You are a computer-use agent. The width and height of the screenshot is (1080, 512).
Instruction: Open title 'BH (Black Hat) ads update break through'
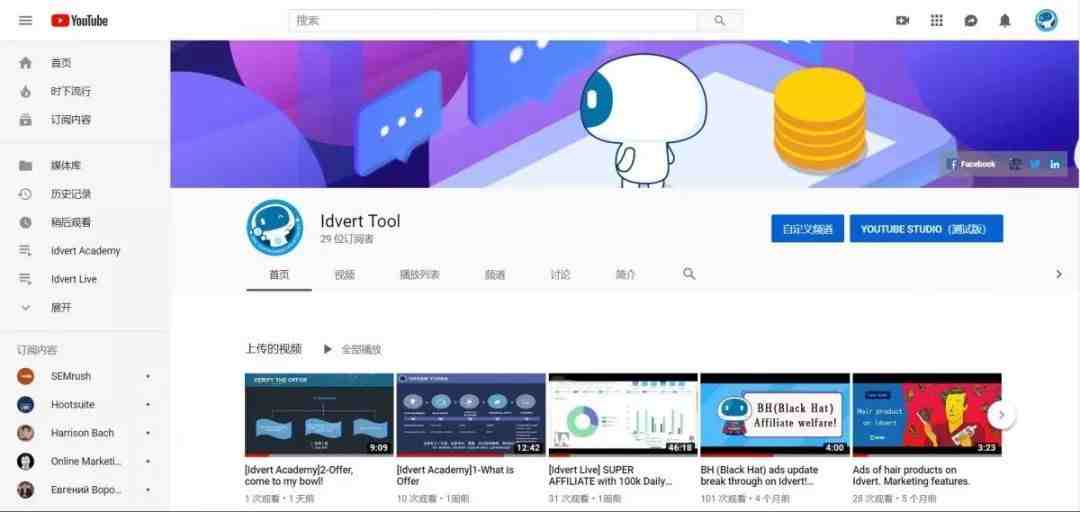pyautogui.click(x=760, y=475)
